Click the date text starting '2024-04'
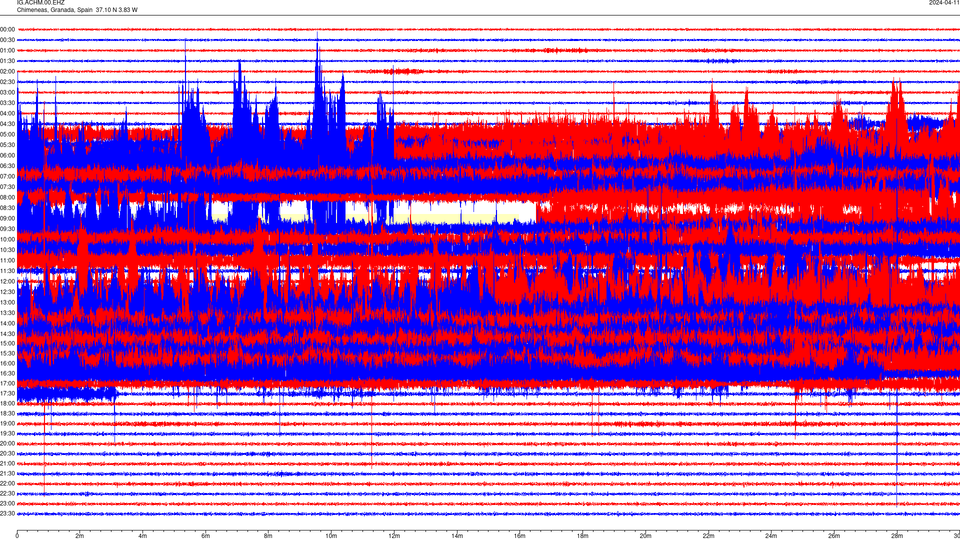Image resolution: width=960 pixels, height=540 pixels. point(945,3)
